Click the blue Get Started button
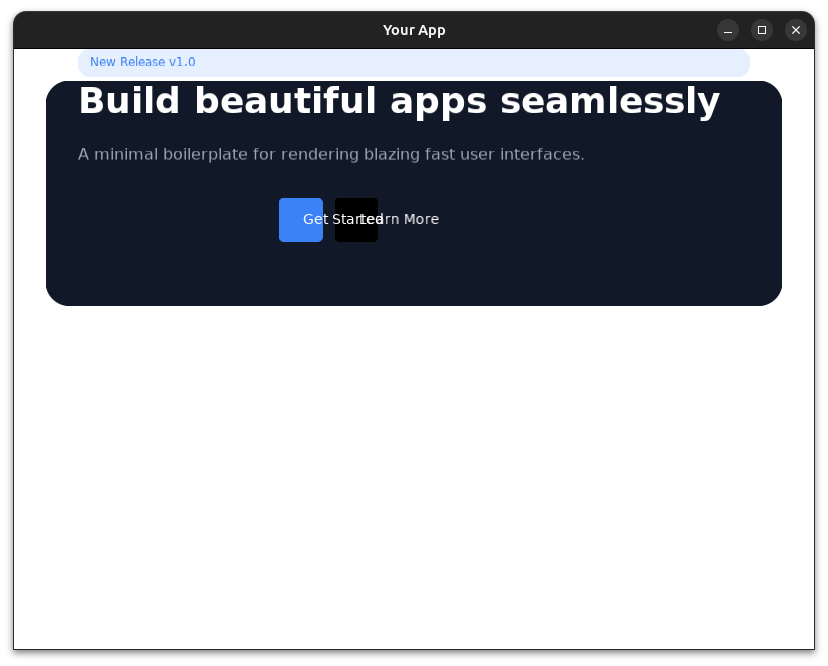This screenshot has height=666, width=828. click(x=300, y=220)
